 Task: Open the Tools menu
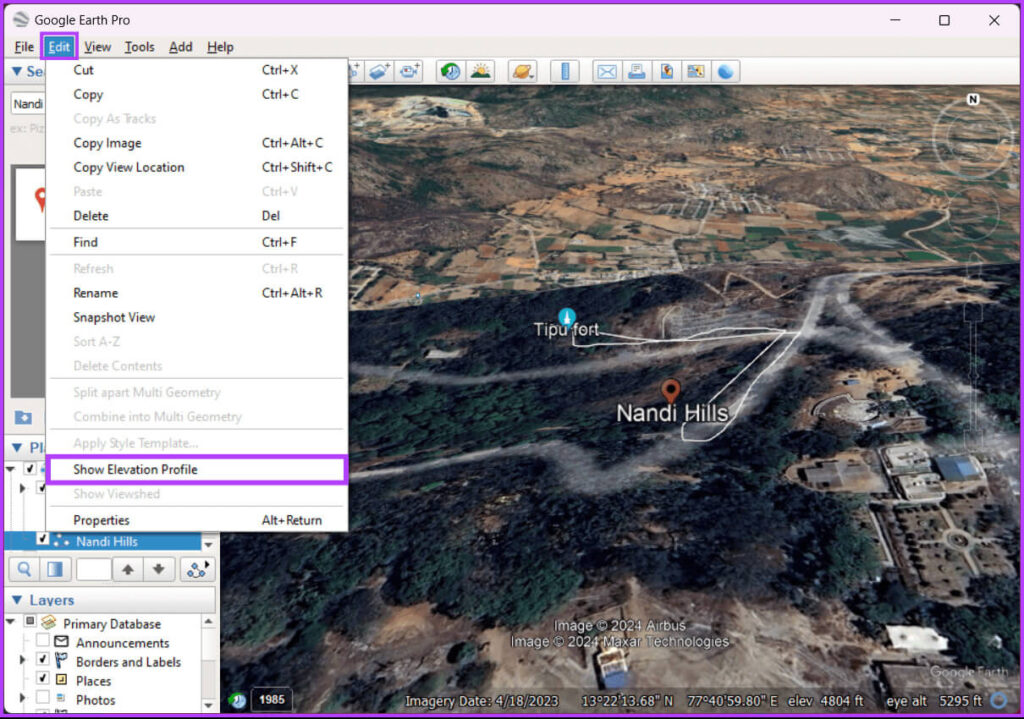(x=139, y=46)
